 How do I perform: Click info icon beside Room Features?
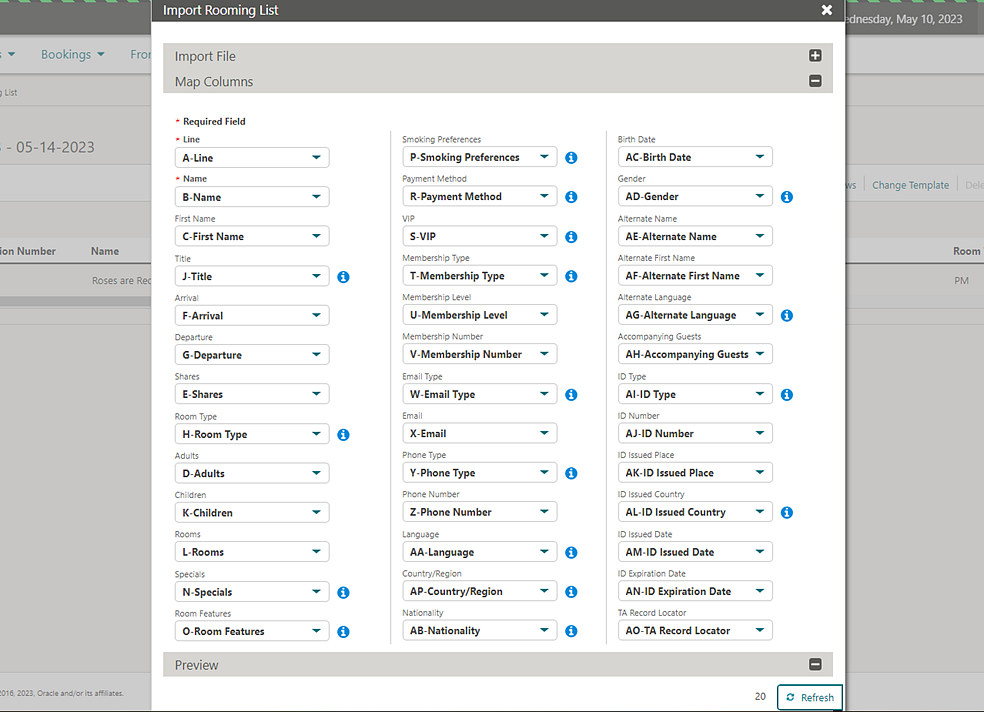click(x=343, y=632)
